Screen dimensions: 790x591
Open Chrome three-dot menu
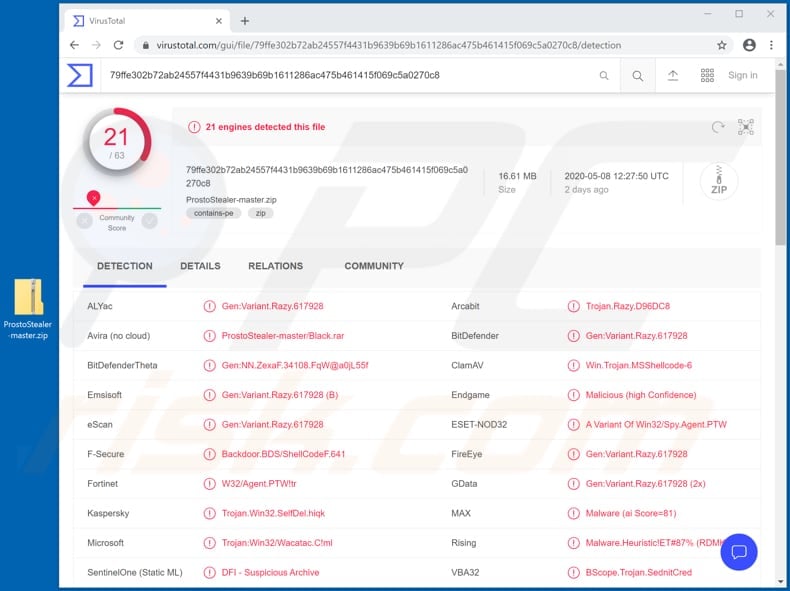point(771,45)
